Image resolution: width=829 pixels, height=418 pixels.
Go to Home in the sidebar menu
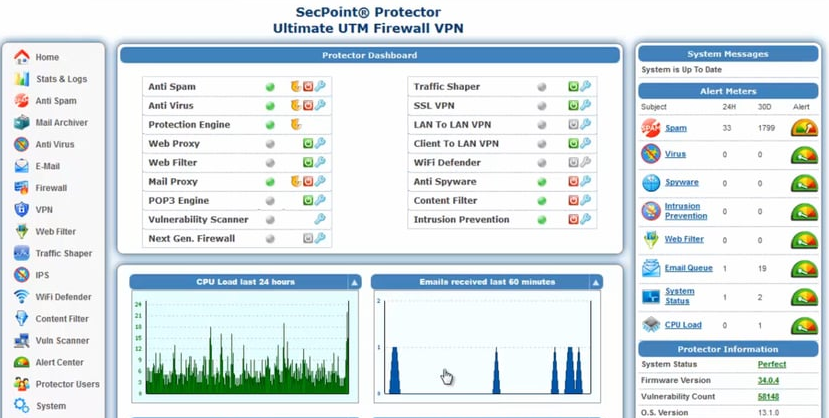tap(47, 57)
